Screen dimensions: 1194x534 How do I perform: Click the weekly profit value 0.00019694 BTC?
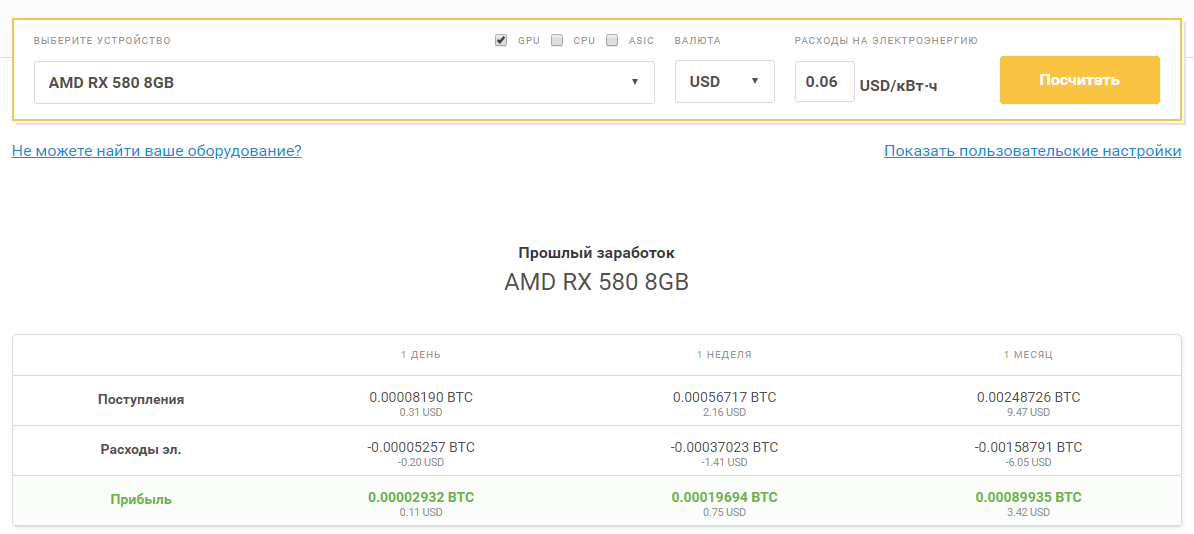pyautogui.click(x=724, y=497)
